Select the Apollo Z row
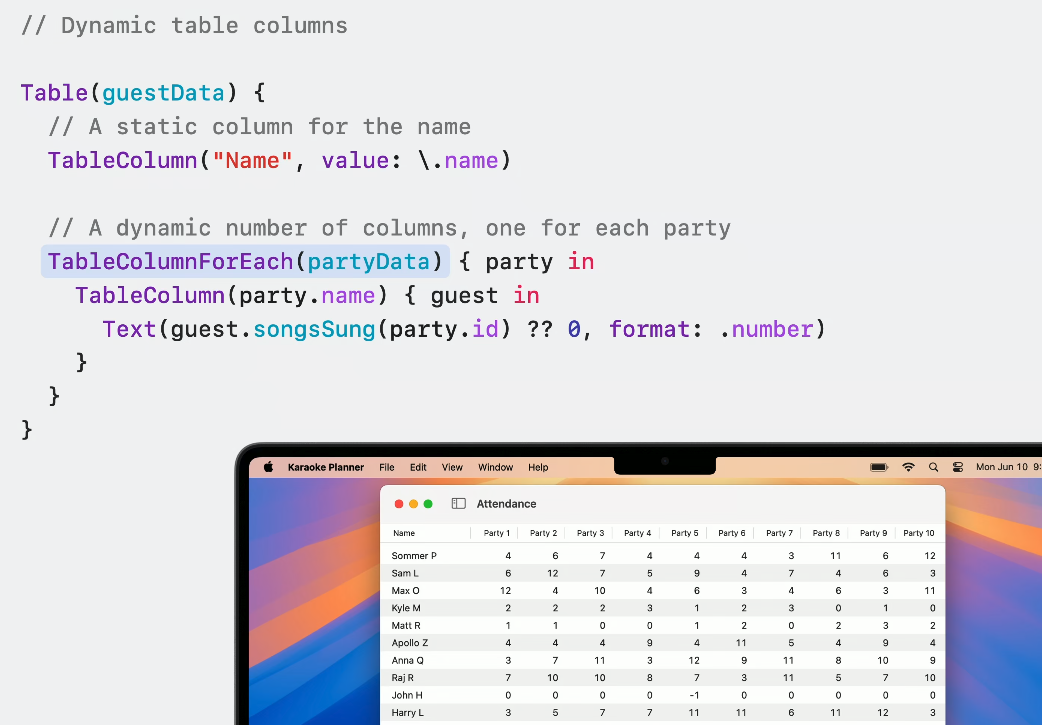Viewport: 1042px width, 725px height. pyautogui.click(x=663, y=643)
